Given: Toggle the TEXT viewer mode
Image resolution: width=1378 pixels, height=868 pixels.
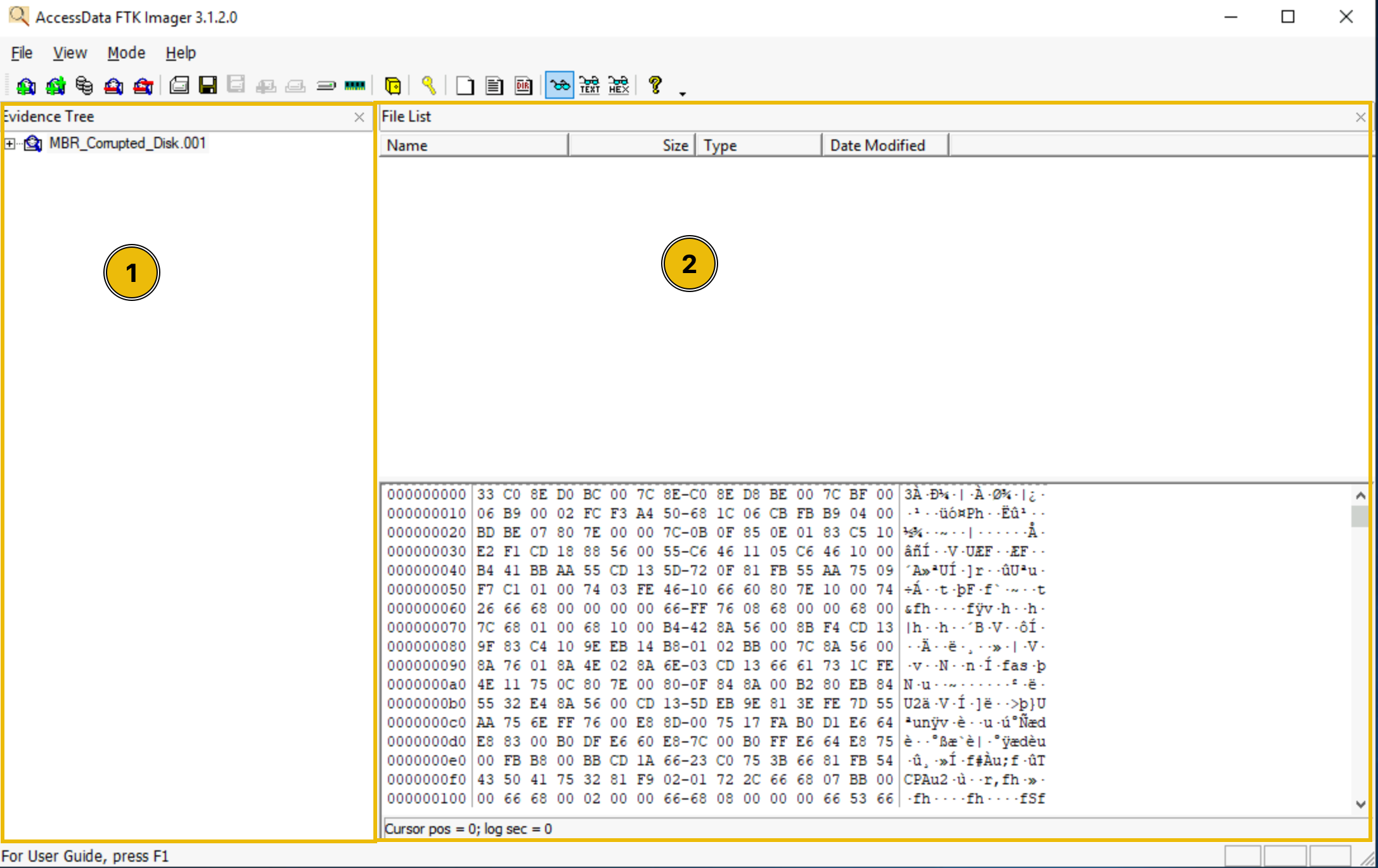Looking at the screenshot, I should tap(589, 86).
